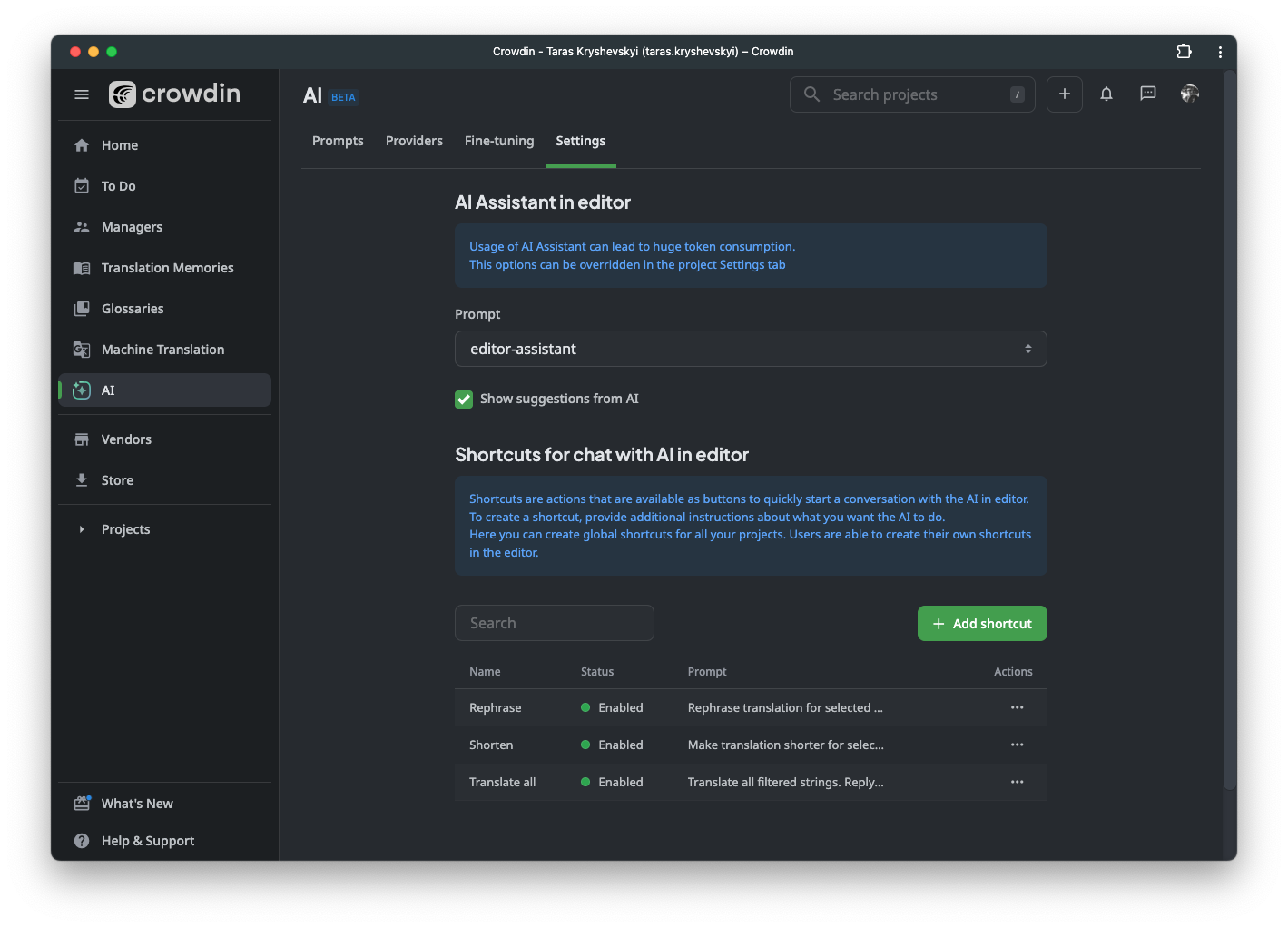Click the BETA badge next to AI
This screenshot has width=1288, height=928.
[343, 97]
